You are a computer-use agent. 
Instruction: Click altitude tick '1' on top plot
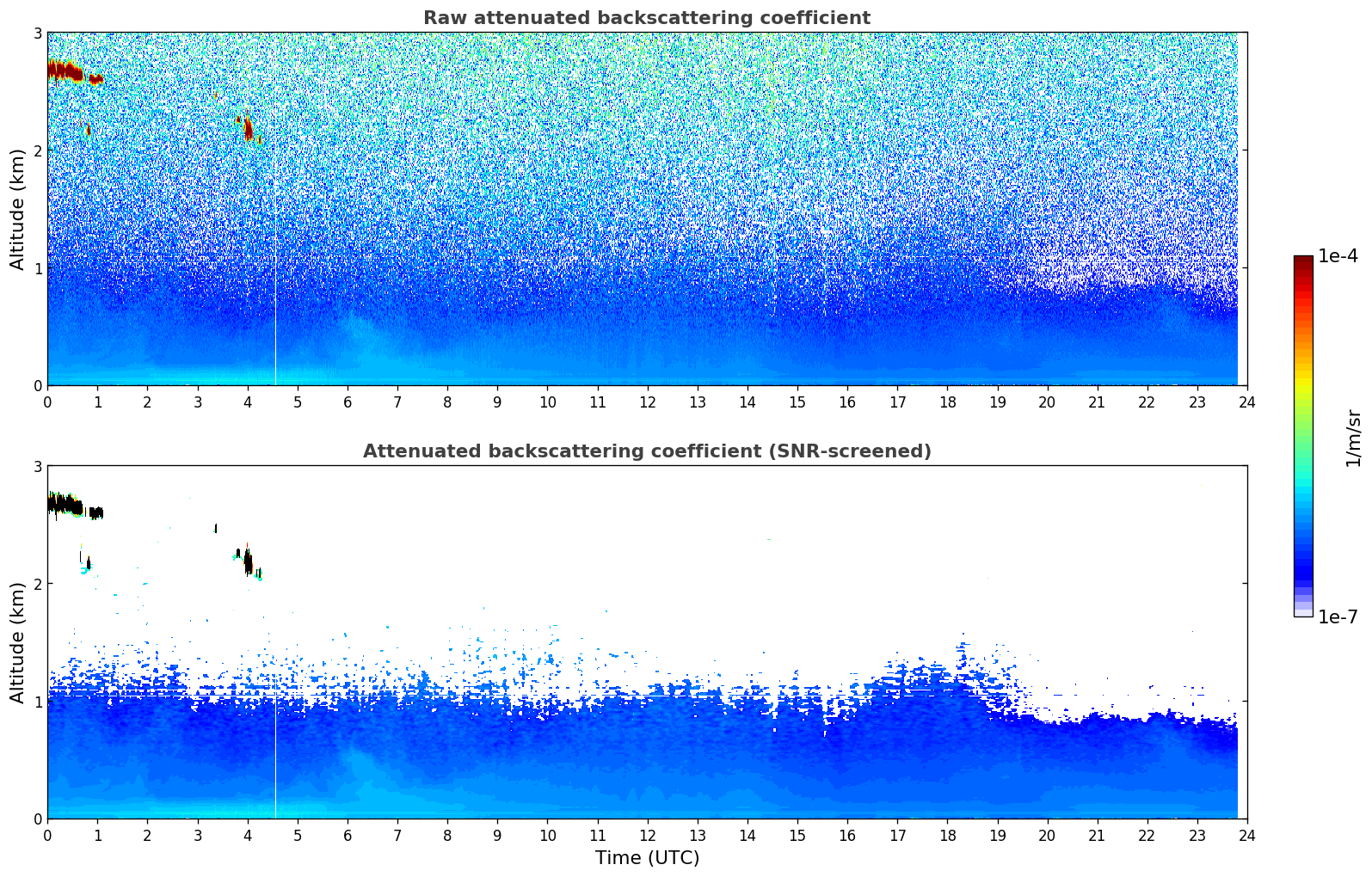tap(37, 268)
